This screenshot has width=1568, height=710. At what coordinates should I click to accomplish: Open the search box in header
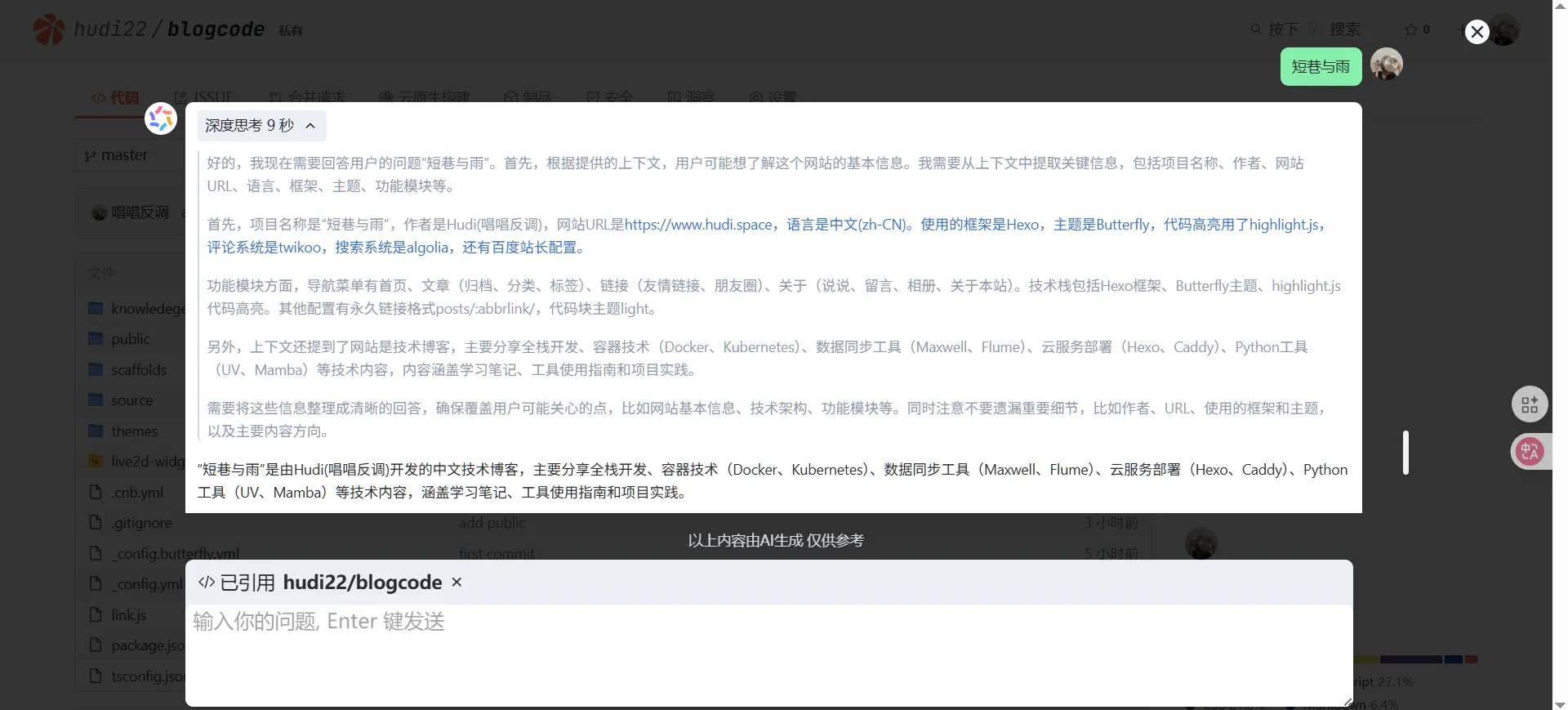click(1305, 29)
